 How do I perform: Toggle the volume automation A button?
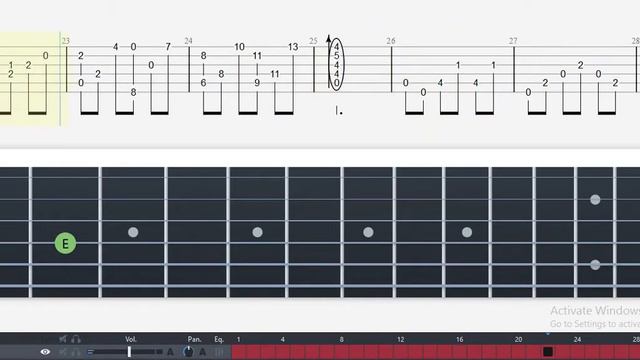tap(171, 351)
